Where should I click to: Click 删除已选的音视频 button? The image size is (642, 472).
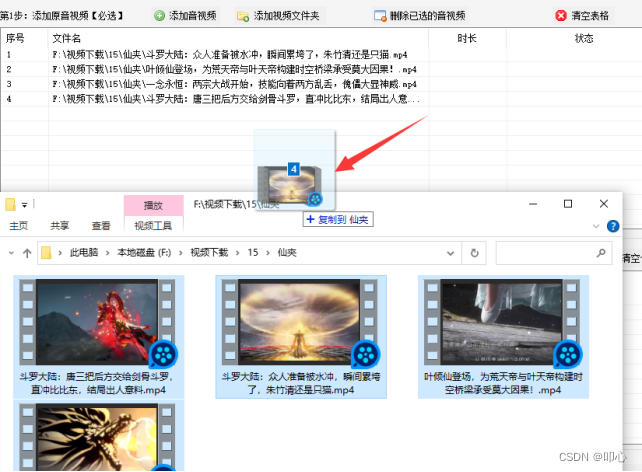click(420, 16)
